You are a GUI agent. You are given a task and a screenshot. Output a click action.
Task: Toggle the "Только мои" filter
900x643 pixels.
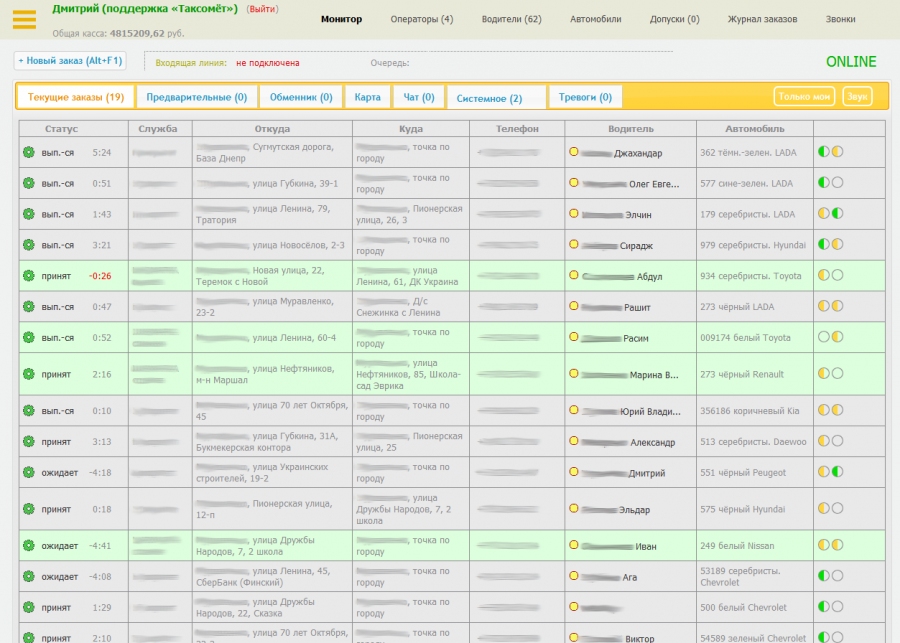[x=804, y=96]
